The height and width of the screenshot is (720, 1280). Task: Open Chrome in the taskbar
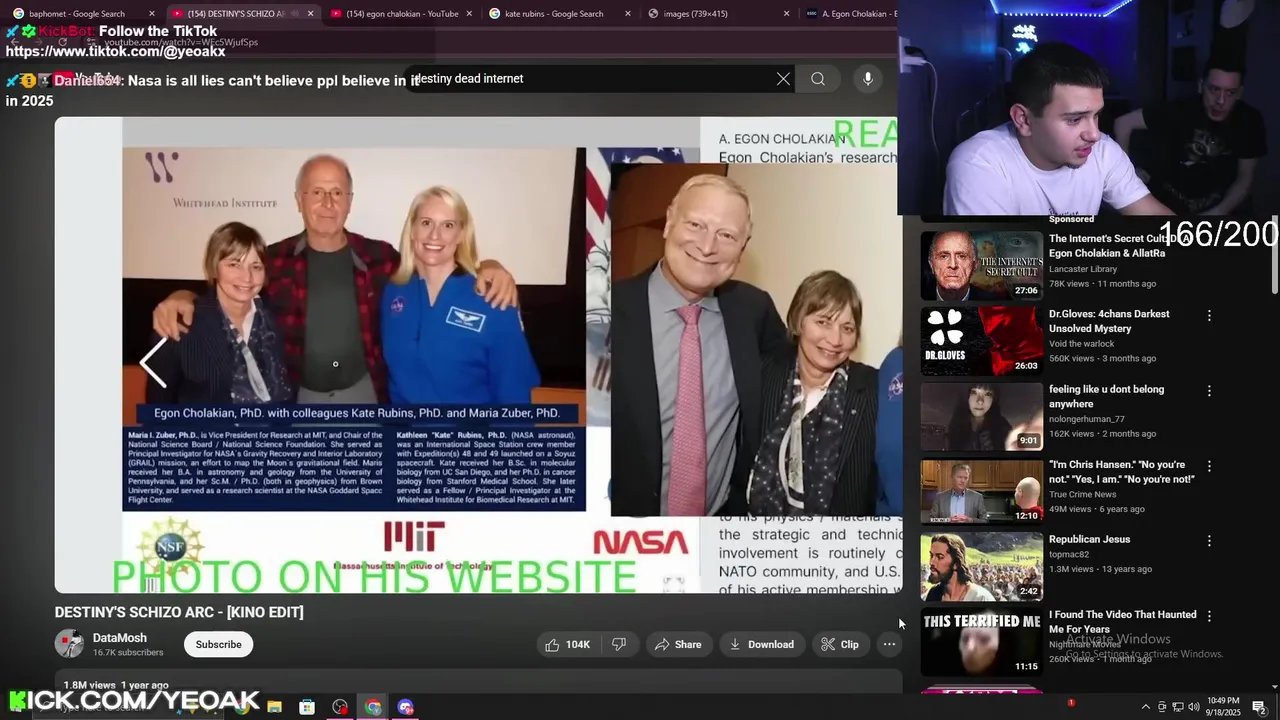[x=373, y=707]
